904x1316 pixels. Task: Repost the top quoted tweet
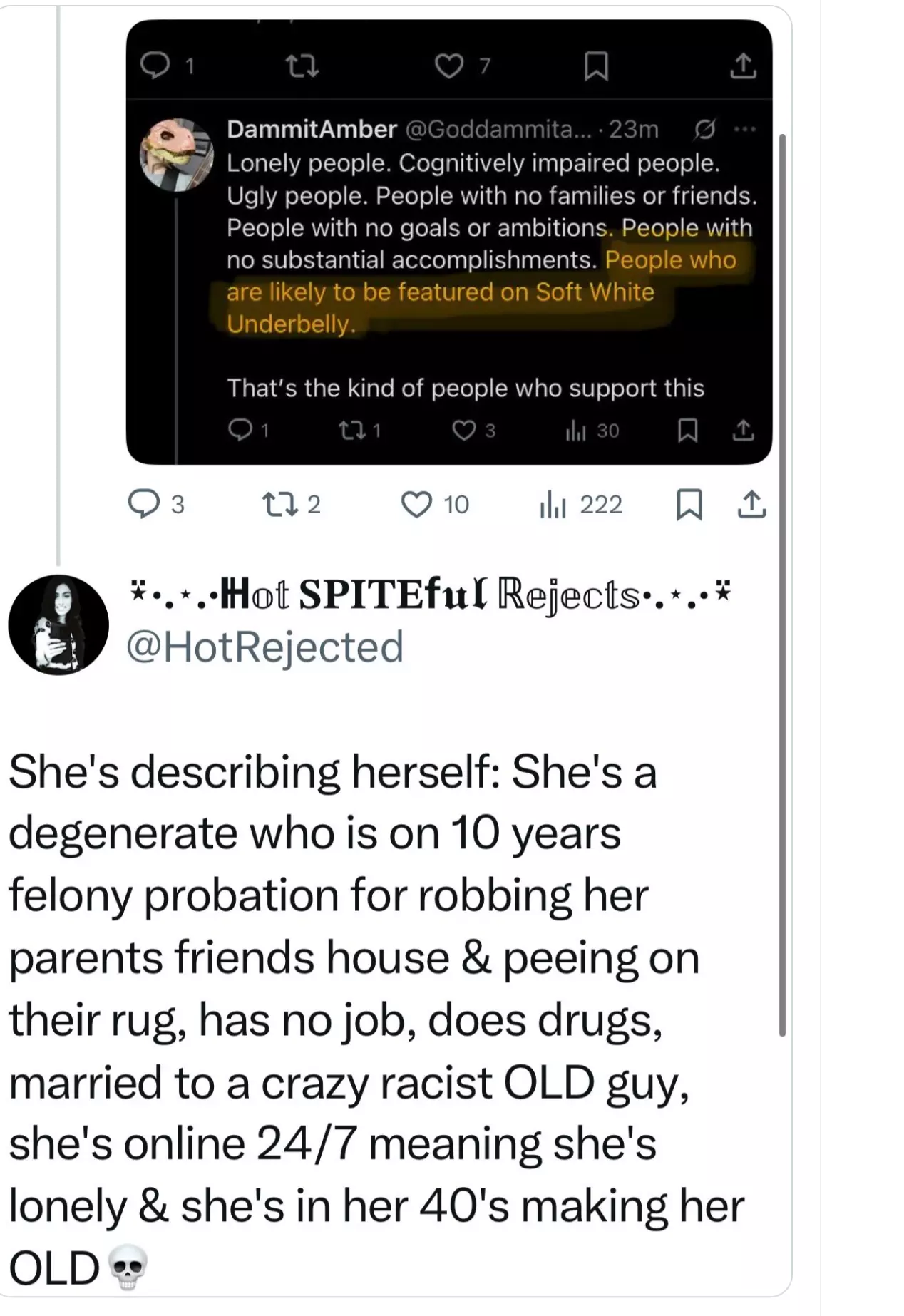[x=302, y=66]
